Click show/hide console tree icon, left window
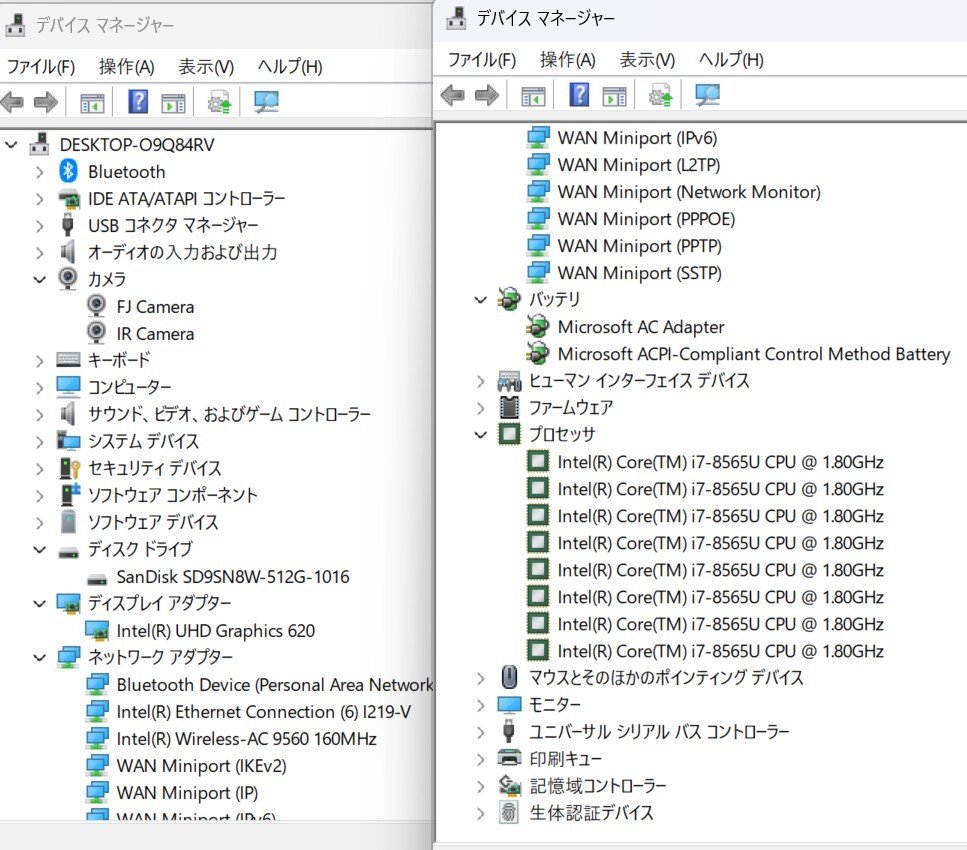967x850 pixels. click(x=93, y=103)
